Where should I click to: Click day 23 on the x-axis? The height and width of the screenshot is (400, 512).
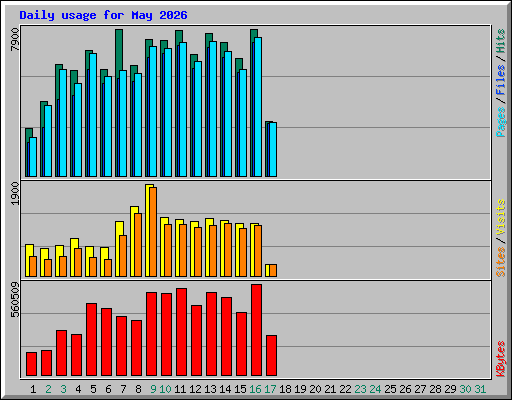pos(360,389)
